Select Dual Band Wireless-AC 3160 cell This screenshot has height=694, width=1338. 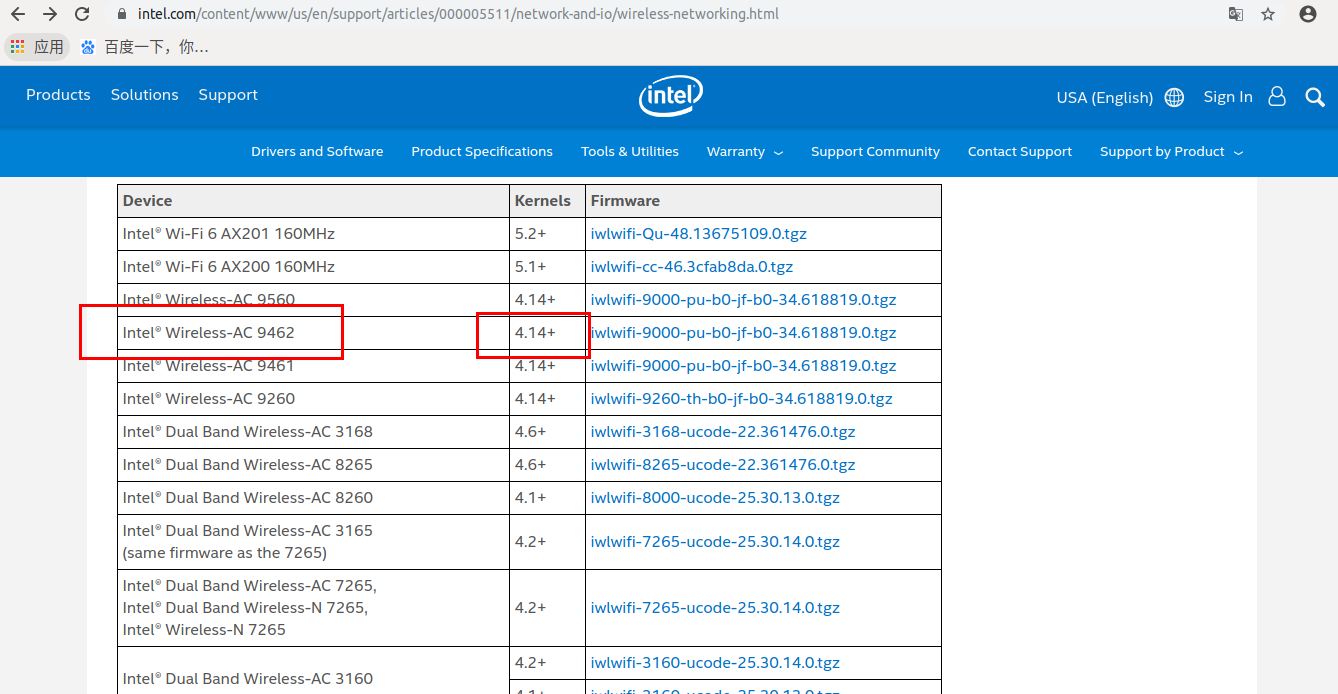click(313, 671)
